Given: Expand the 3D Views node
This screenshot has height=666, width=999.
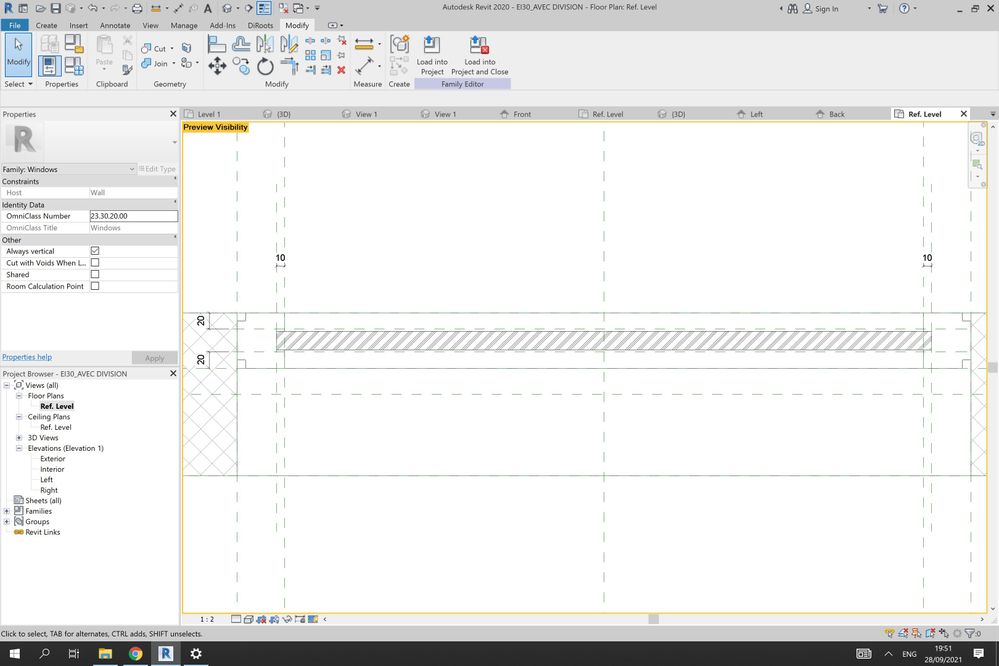Looking at the screenshot, I should coord(19,438).
